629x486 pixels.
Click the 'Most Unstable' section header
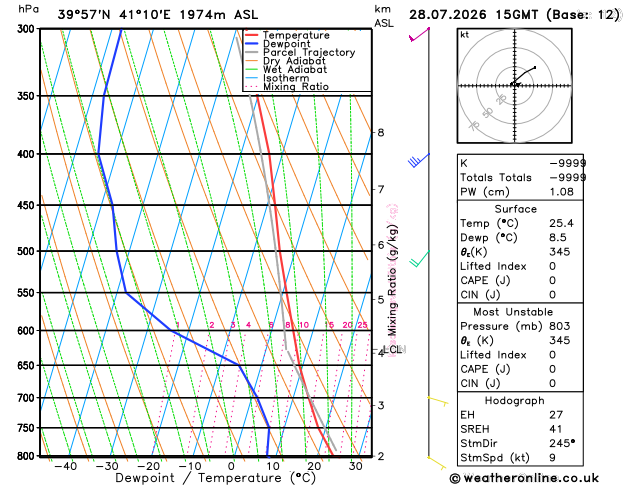tap(513, 312)
